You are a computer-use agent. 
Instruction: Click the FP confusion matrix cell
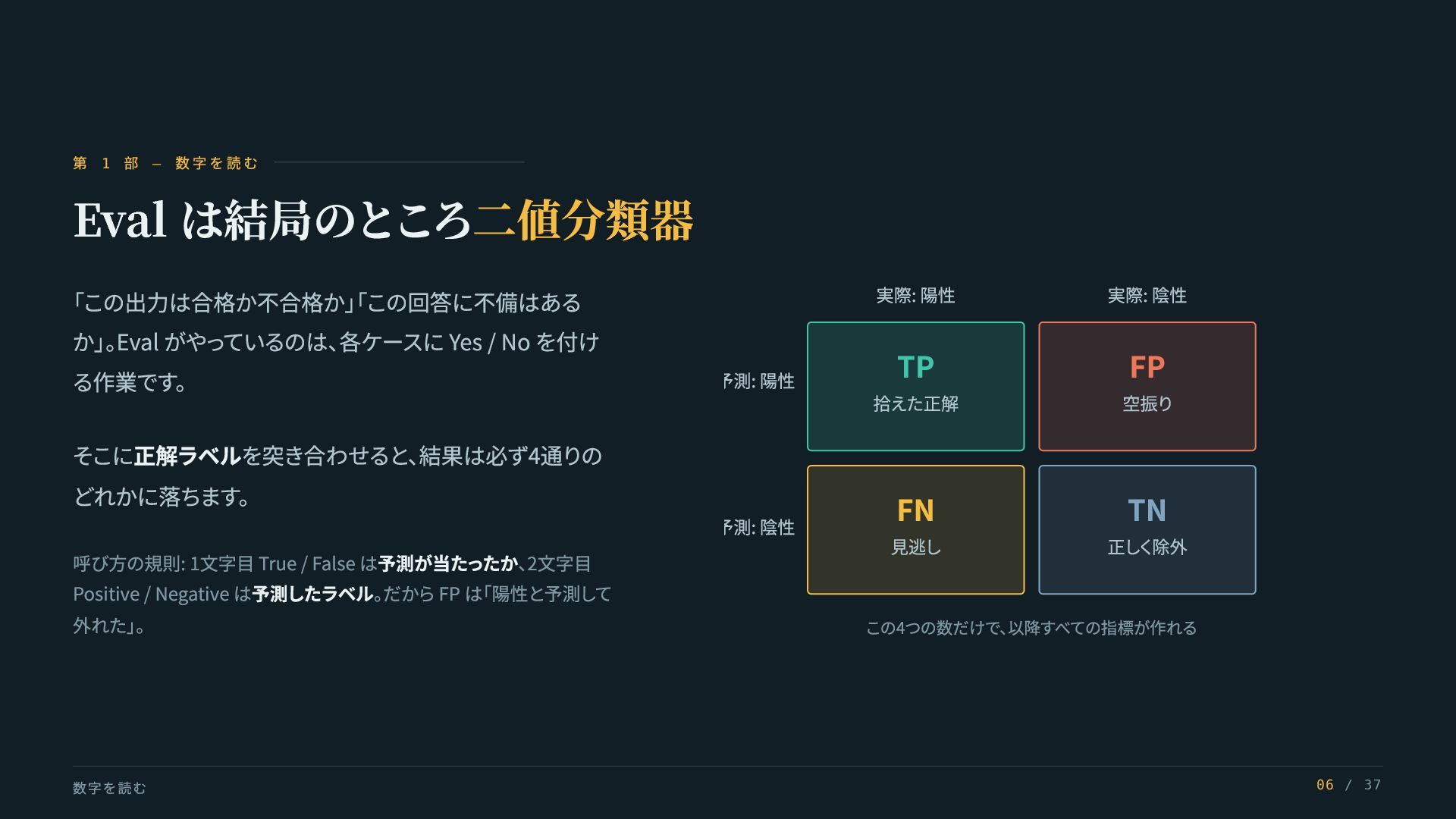click(x=1147, y=387)
